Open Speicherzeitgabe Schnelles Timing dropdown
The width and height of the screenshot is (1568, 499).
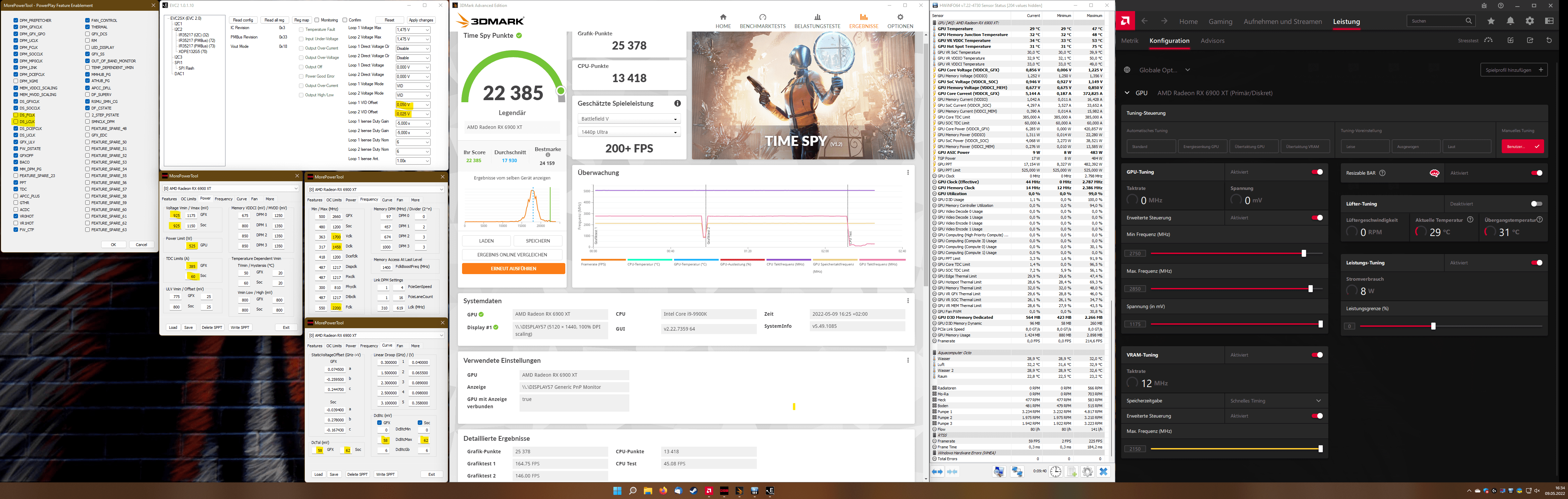[x=1276, y=401]
